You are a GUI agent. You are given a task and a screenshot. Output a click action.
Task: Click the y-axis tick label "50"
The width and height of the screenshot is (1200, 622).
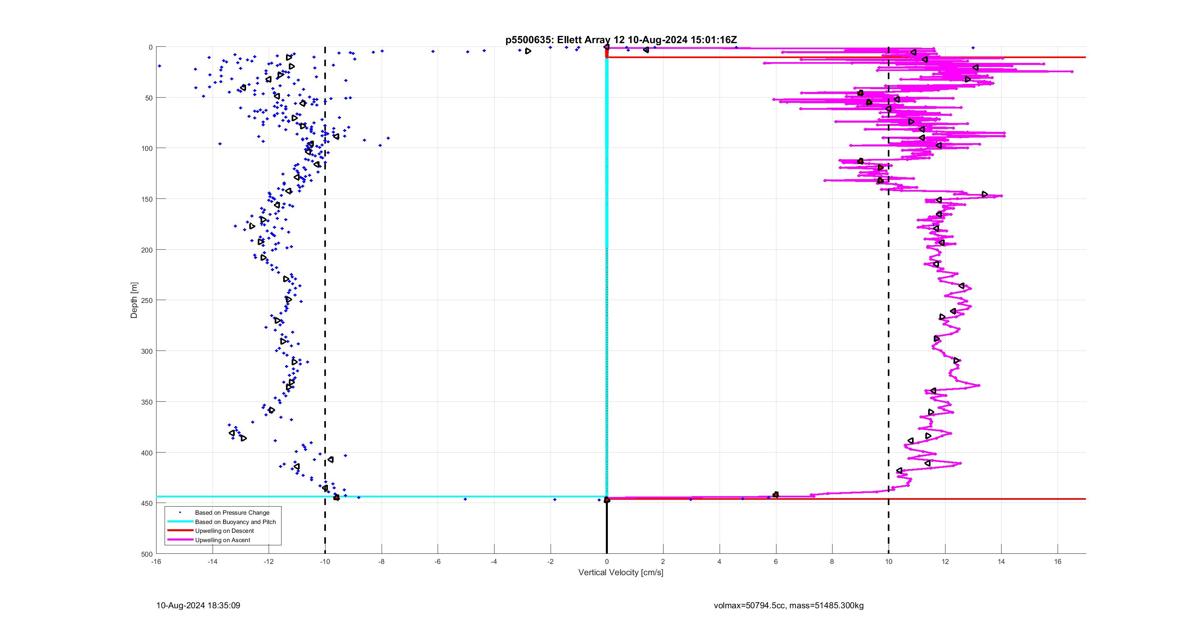click(x=148, y=98)
